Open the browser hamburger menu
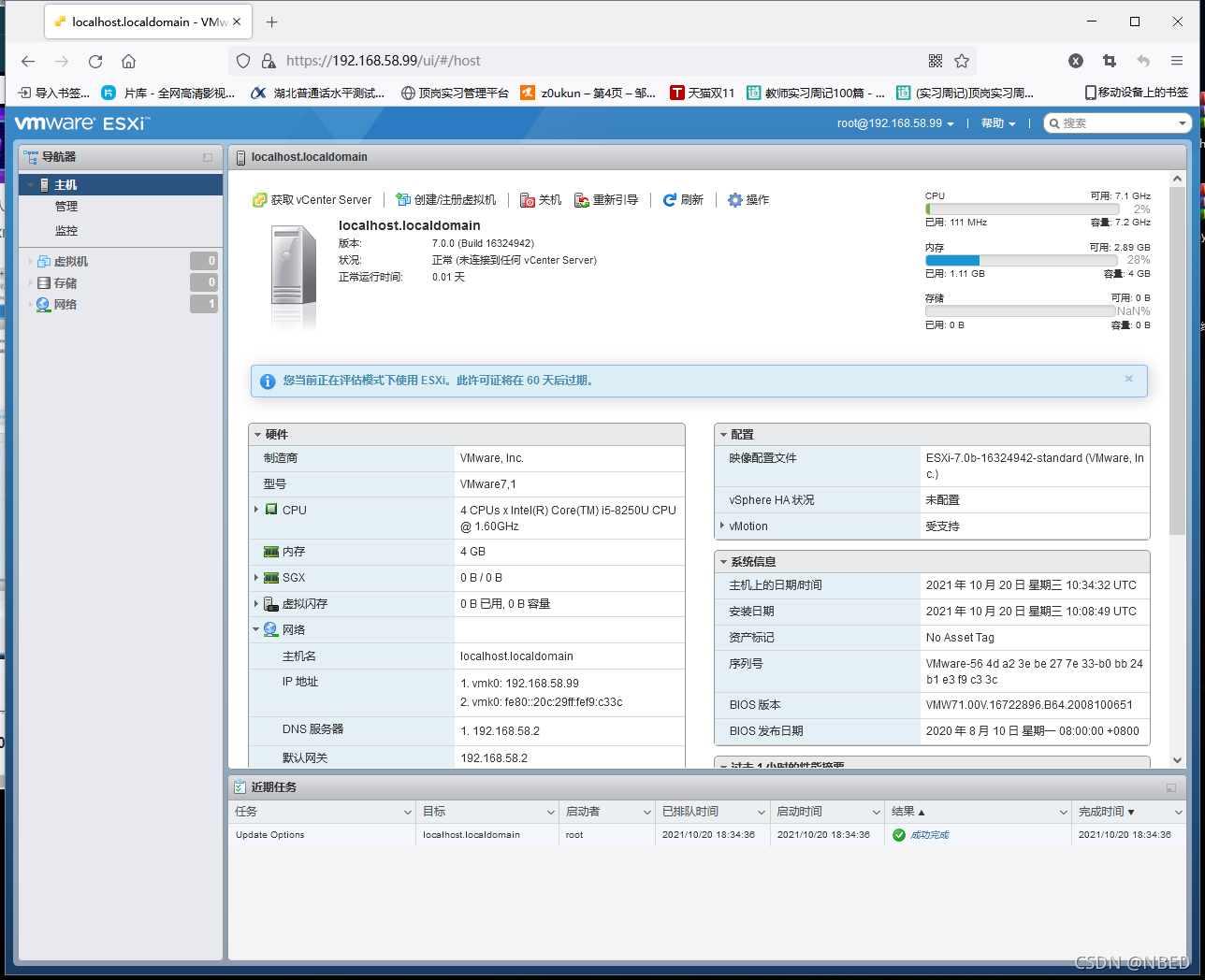Viewport: 1205px width, 980px height. pyautogui.click(x=1177, y=61)
